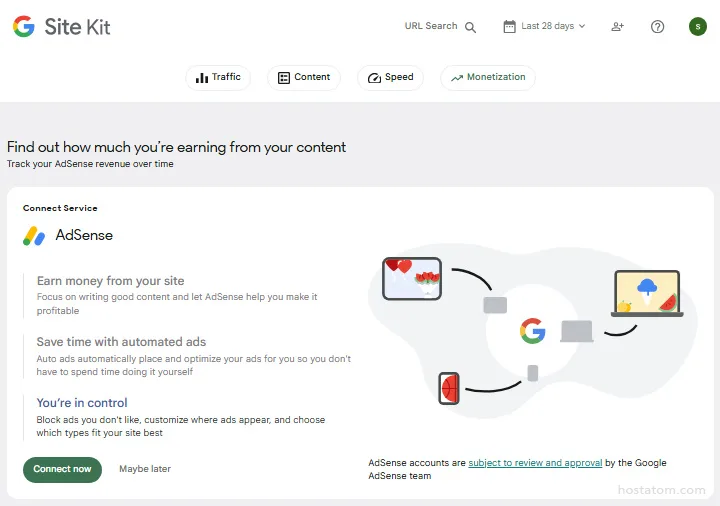The width and height of the screenshot is (720, 506).
Task: Open the green S account avatar
Action: (698, 27)
